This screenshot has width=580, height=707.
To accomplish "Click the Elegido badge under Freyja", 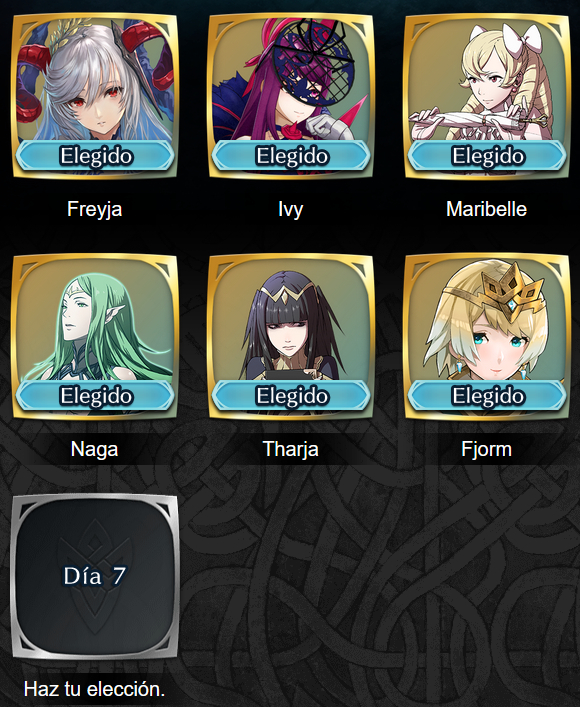I will [95, 156].
